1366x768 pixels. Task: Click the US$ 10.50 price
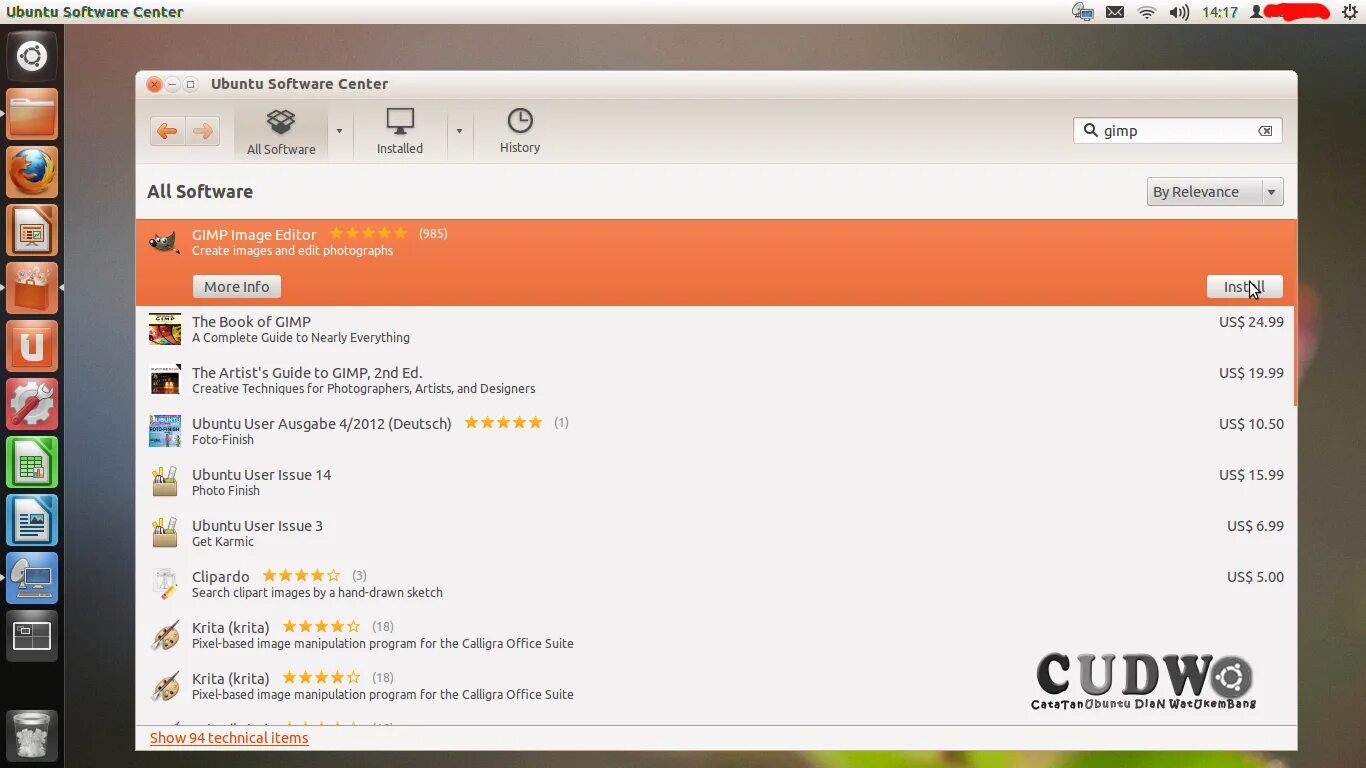(x=1251, y=424)
